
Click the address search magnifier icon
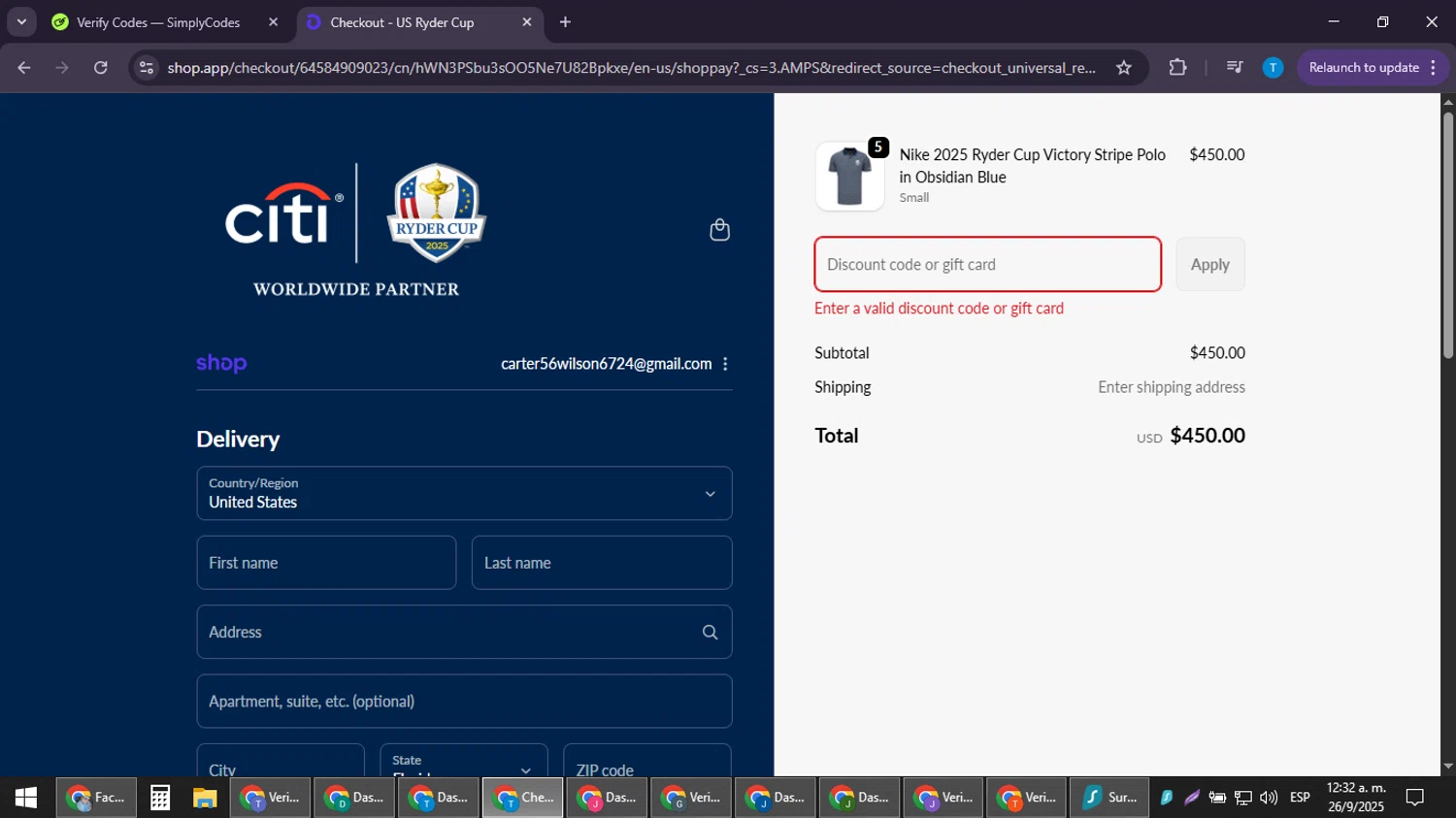710,633
